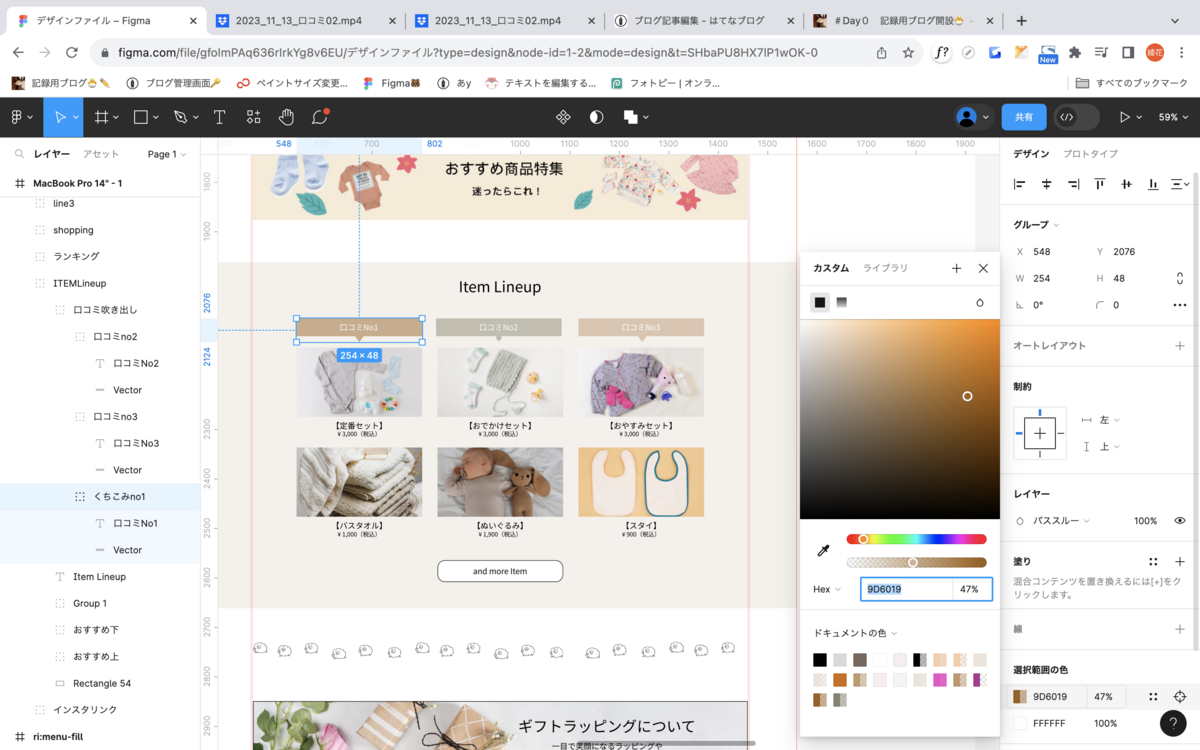The image size is (1200, 750).
Task: Create style with plus in color picker
Action: click(x=956, y=268)
